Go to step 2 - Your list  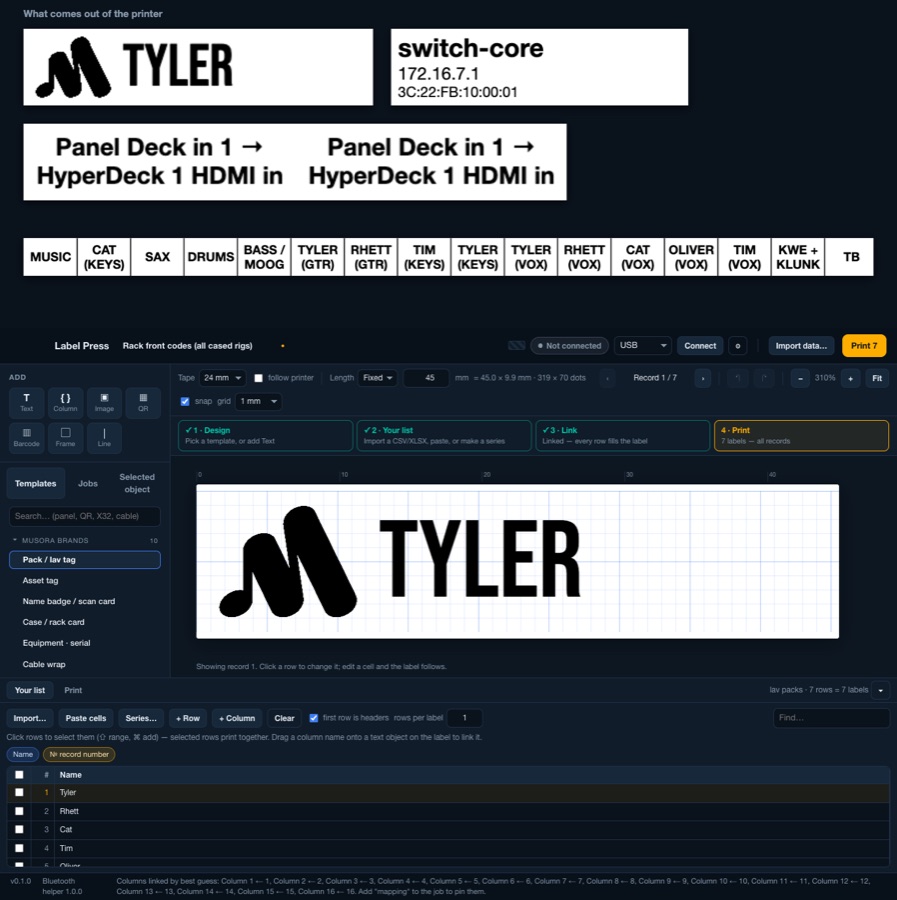click(444, 436)
